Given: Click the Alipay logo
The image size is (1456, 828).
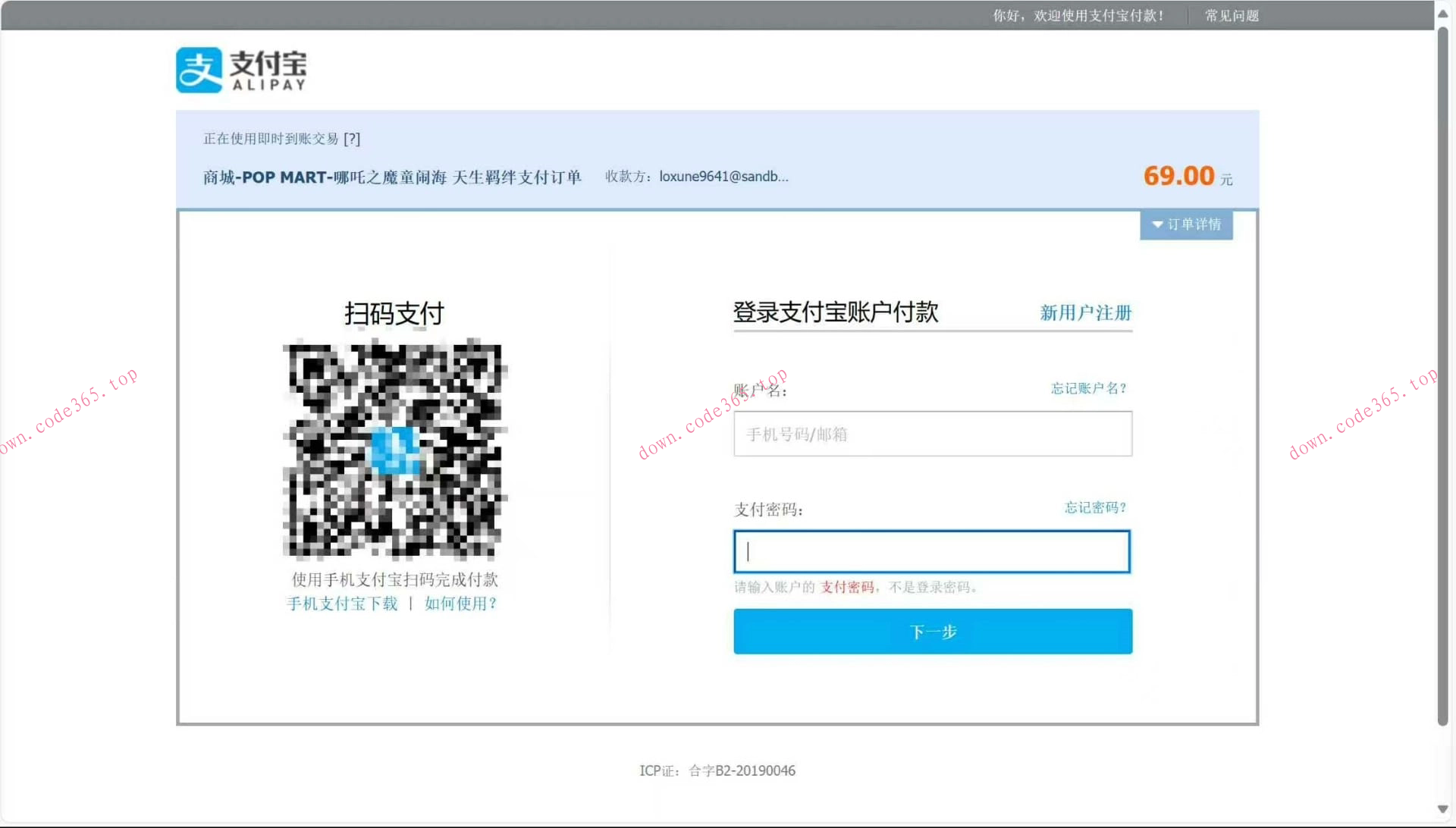Looking at the screenshot, I should coord(241,69).
